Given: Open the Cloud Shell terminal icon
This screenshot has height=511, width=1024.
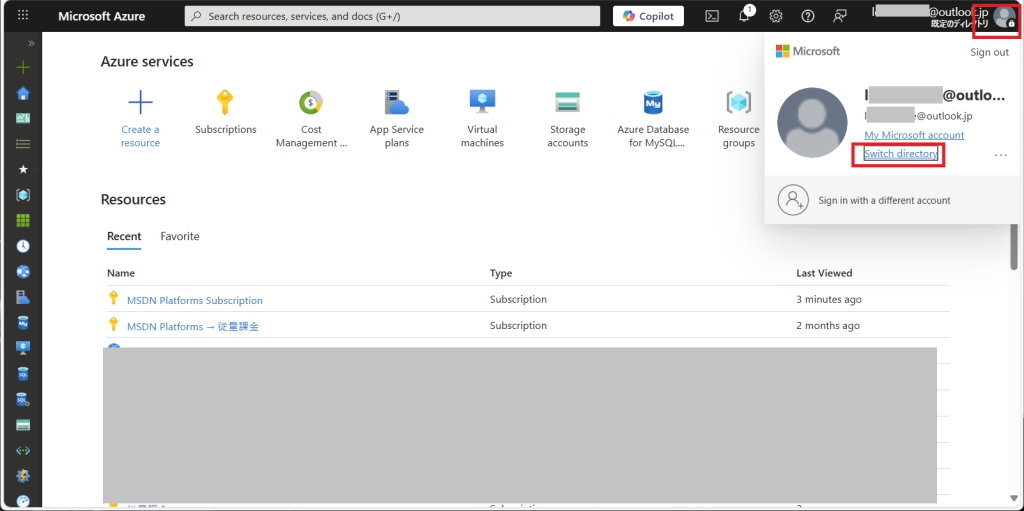Looking at the screenshot, I should coord(712,16).
